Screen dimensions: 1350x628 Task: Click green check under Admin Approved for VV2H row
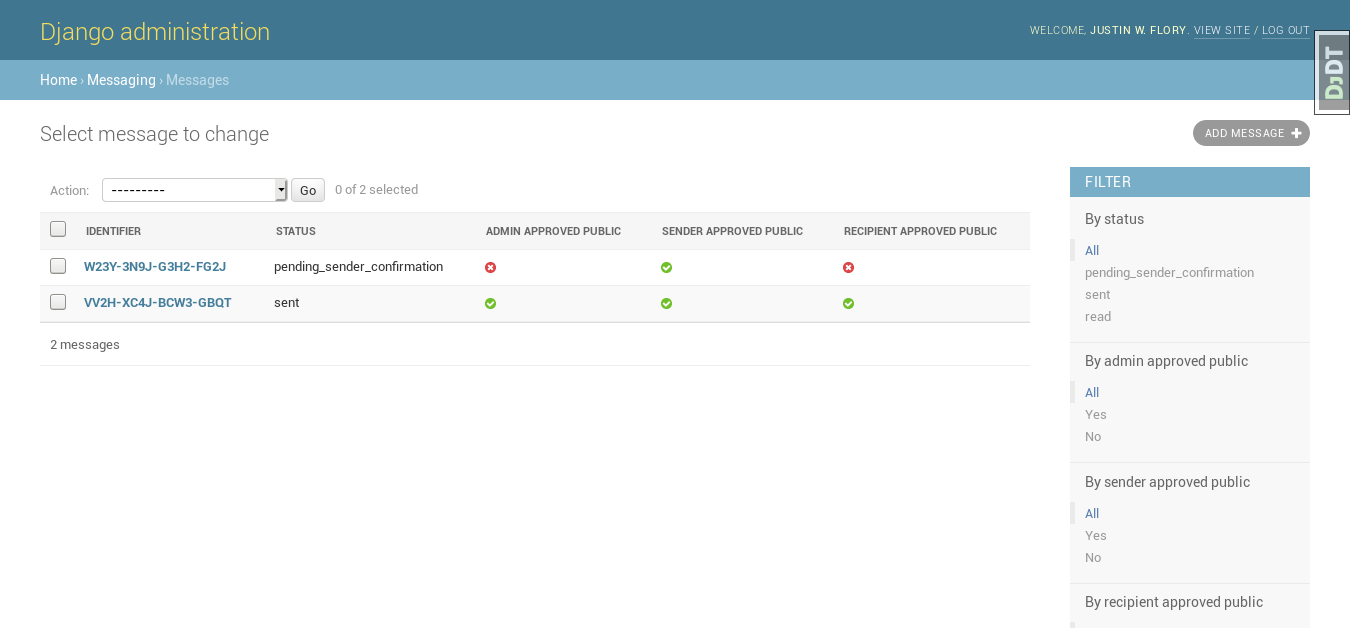490,303
